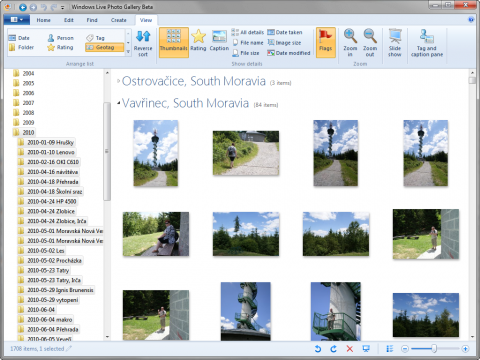Open the Home ribbon tab
The image size is (480, 360).
click(43, 20)
